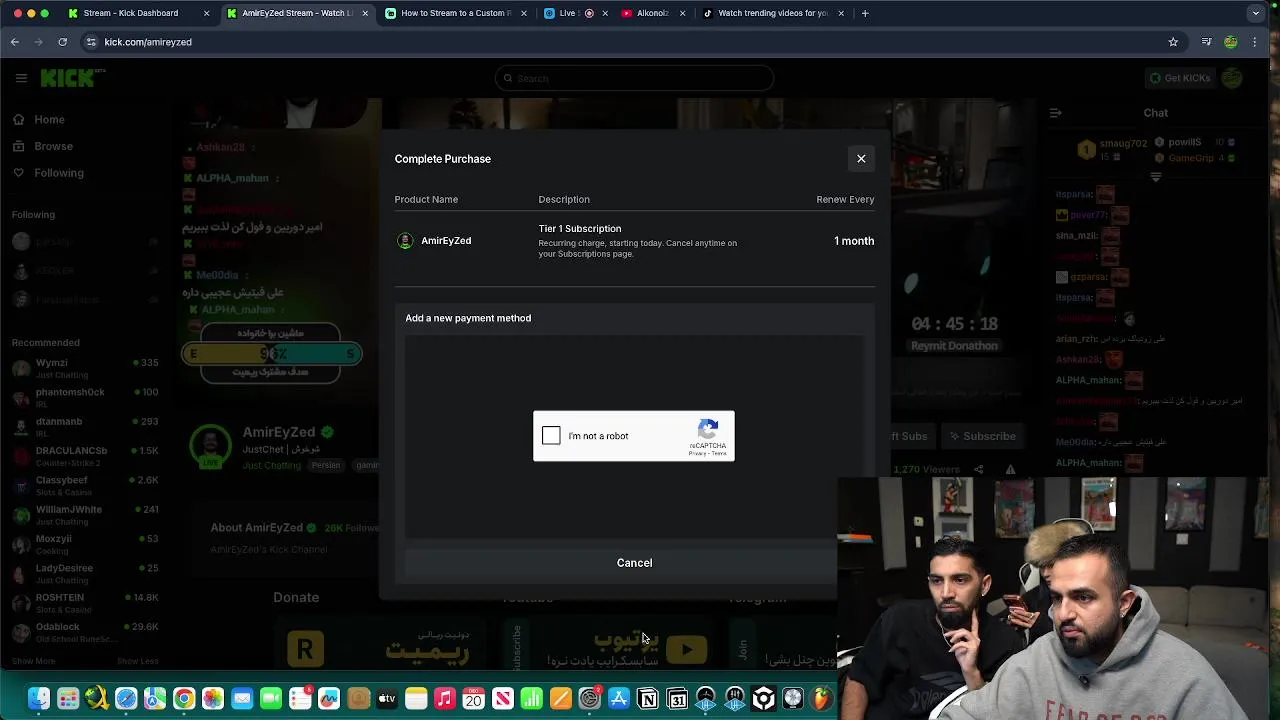Open dtanmanb recommended channel
Image resolution: width=1280 pixels, height=720 pixels.
[85, 426]
